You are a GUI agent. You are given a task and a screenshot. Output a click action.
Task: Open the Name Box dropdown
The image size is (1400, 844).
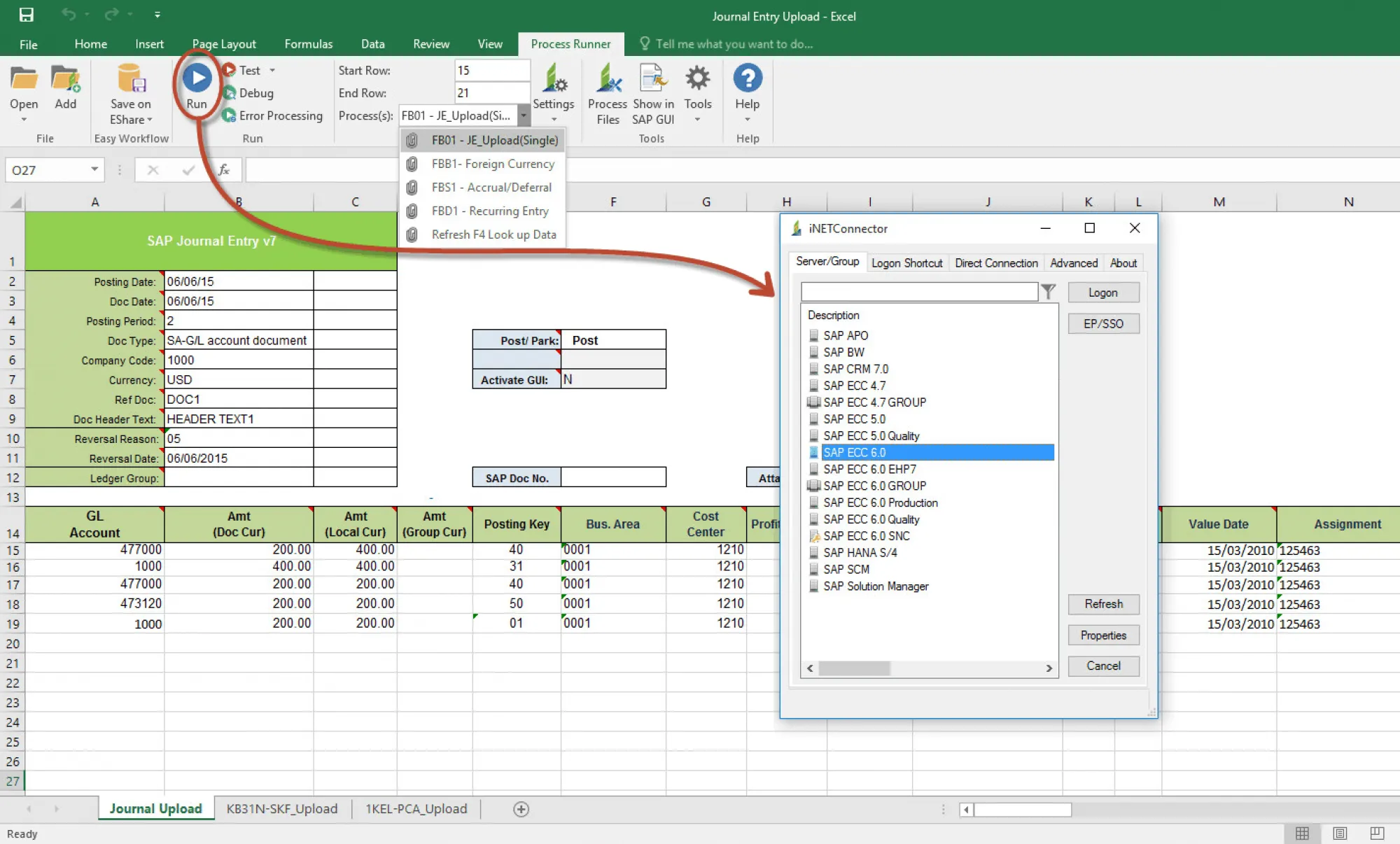(94, 169)
